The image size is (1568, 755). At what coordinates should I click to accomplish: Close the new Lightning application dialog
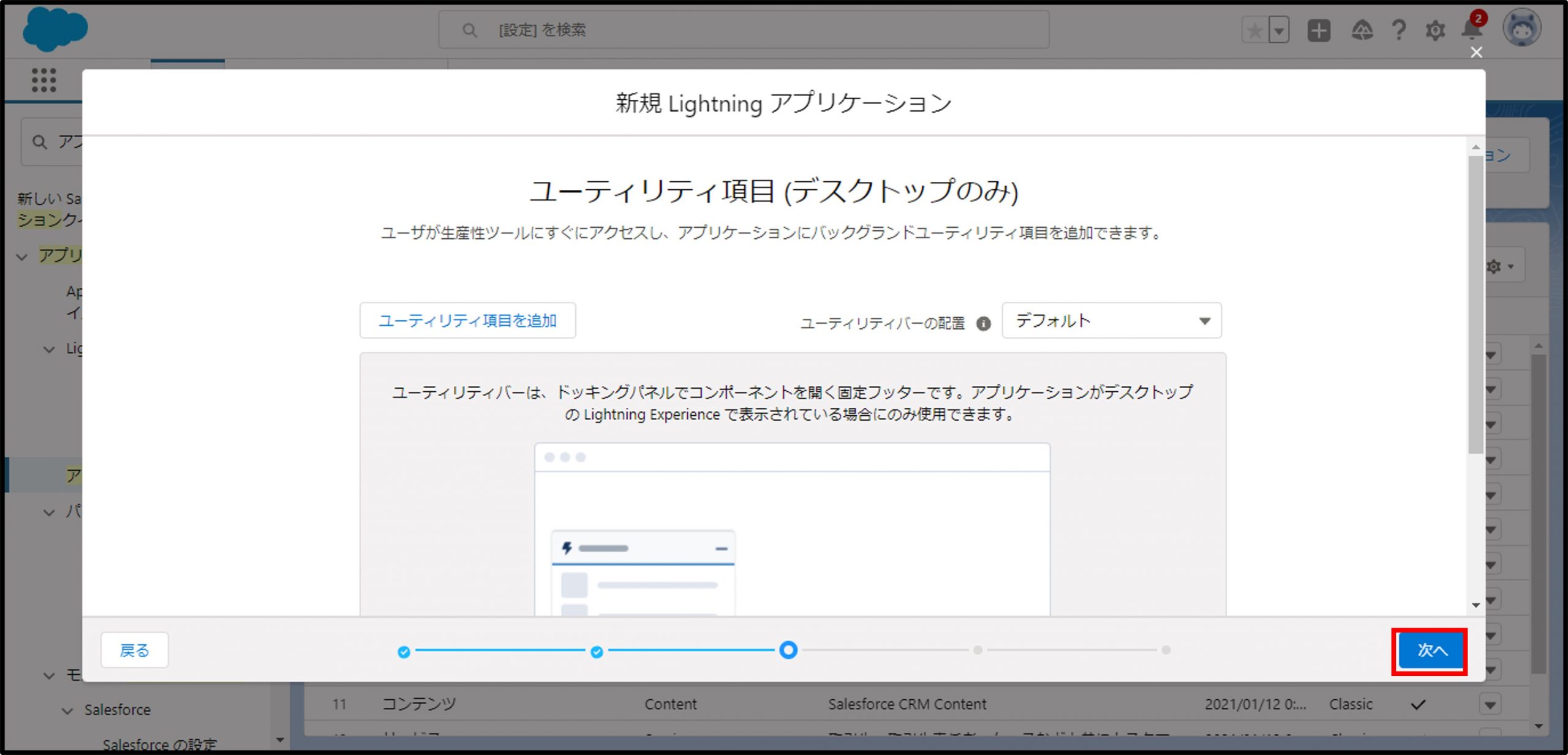pos(1476,53)
